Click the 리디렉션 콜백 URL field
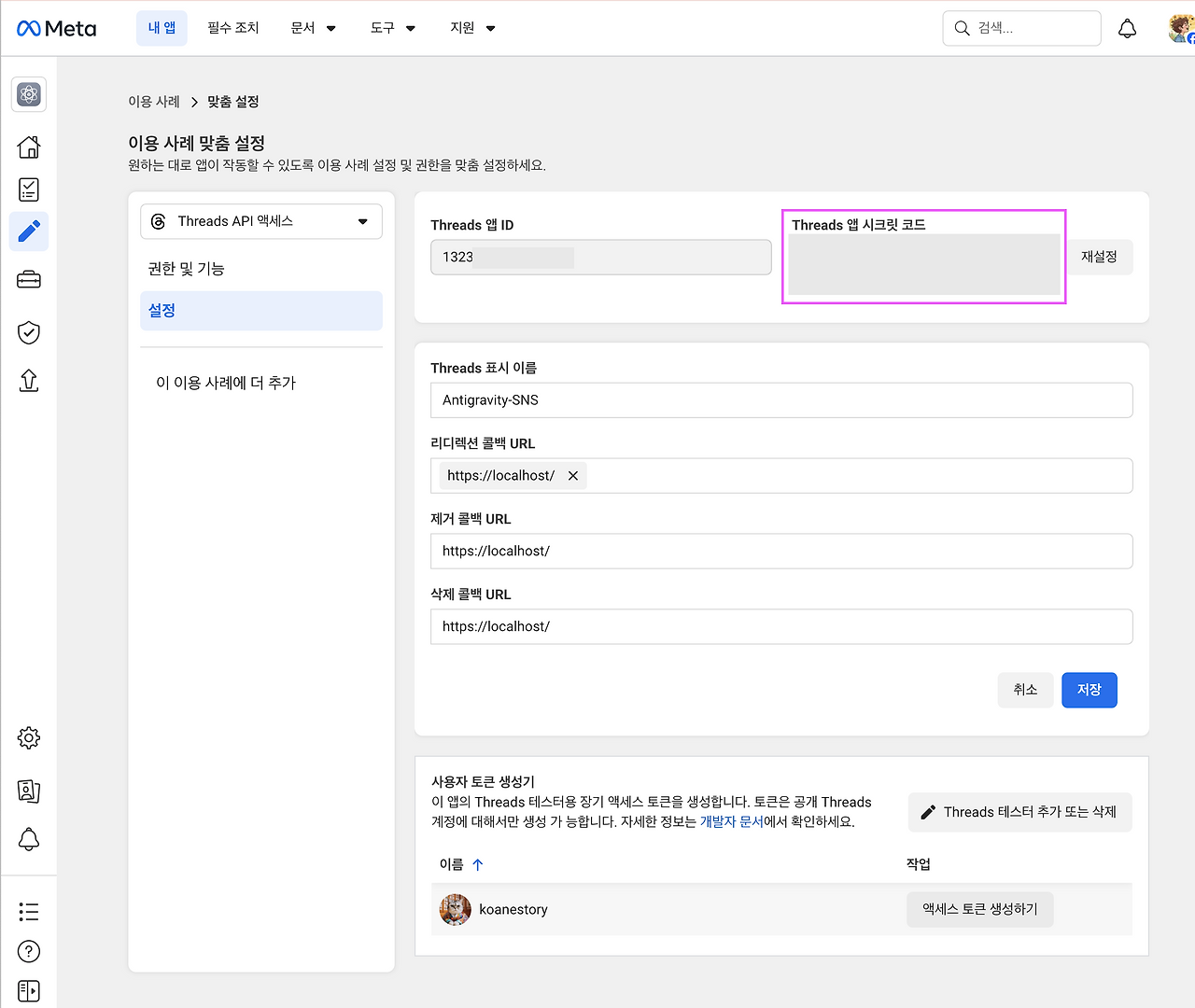1195x1008 pixels. point(781,476)
